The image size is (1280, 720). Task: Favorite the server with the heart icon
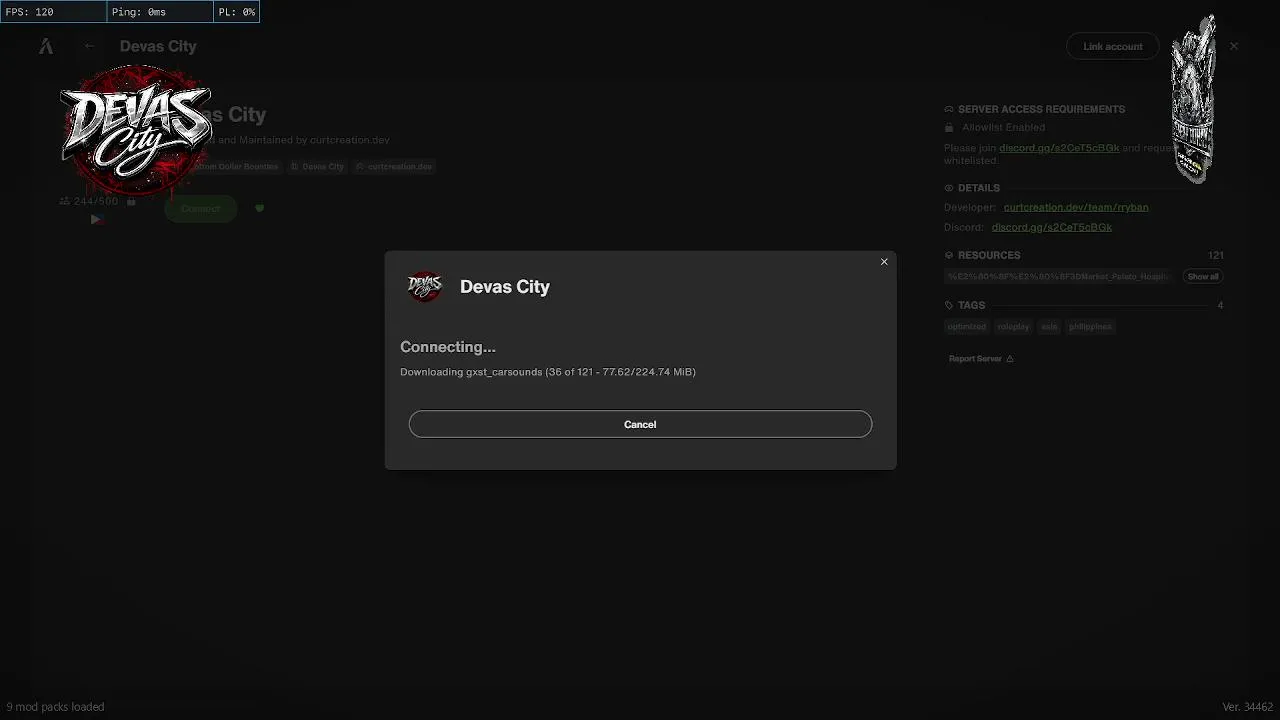point(260,208)
